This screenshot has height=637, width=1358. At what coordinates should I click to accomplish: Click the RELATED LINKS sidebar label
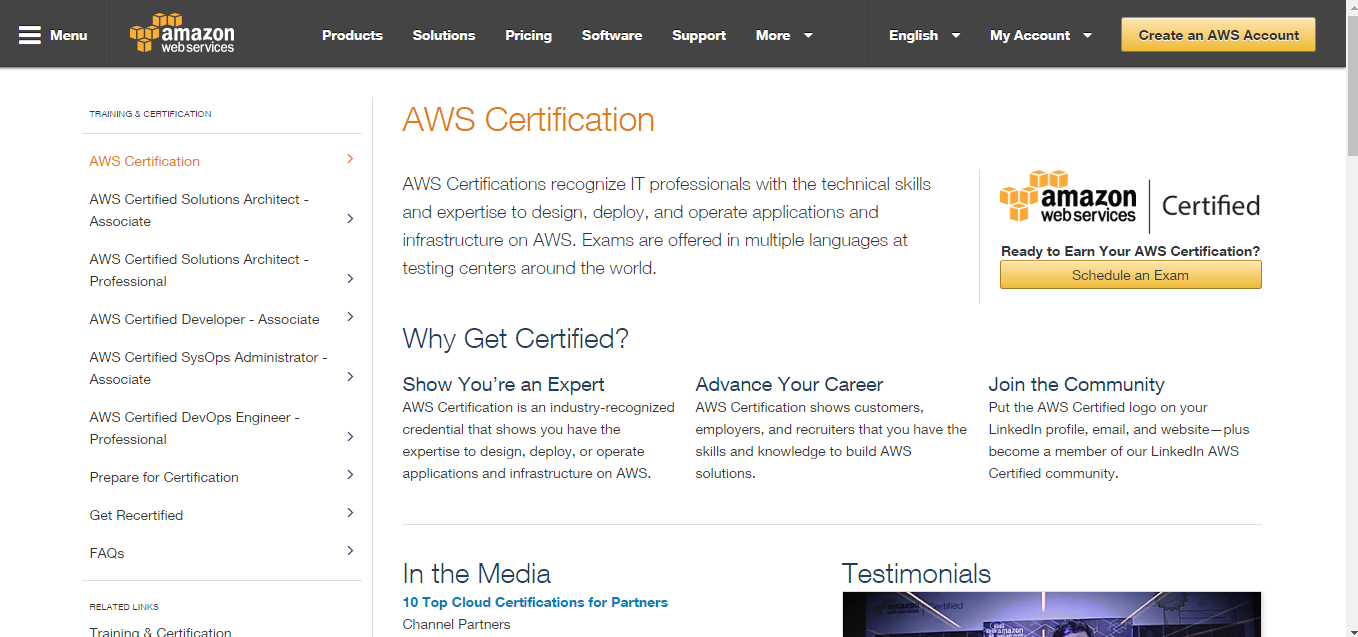pyautogui.click(x=124, y=607)
